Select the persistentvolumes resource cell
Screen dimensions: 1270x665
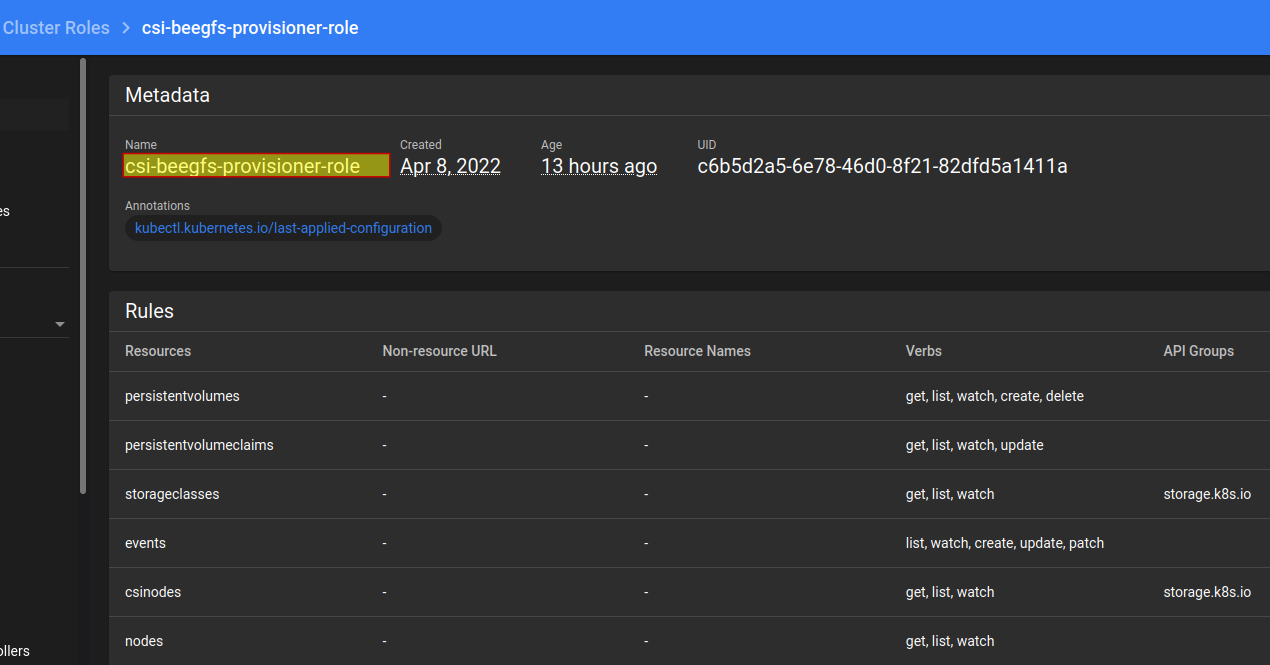(182, 396)
